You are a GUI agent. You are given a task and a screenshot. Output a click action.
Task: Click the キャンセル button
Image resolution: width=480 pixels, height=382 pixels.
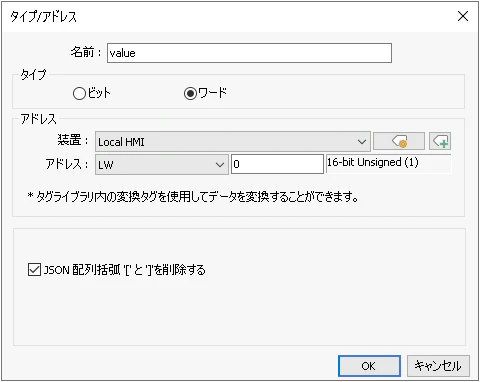tap(438, 366)
